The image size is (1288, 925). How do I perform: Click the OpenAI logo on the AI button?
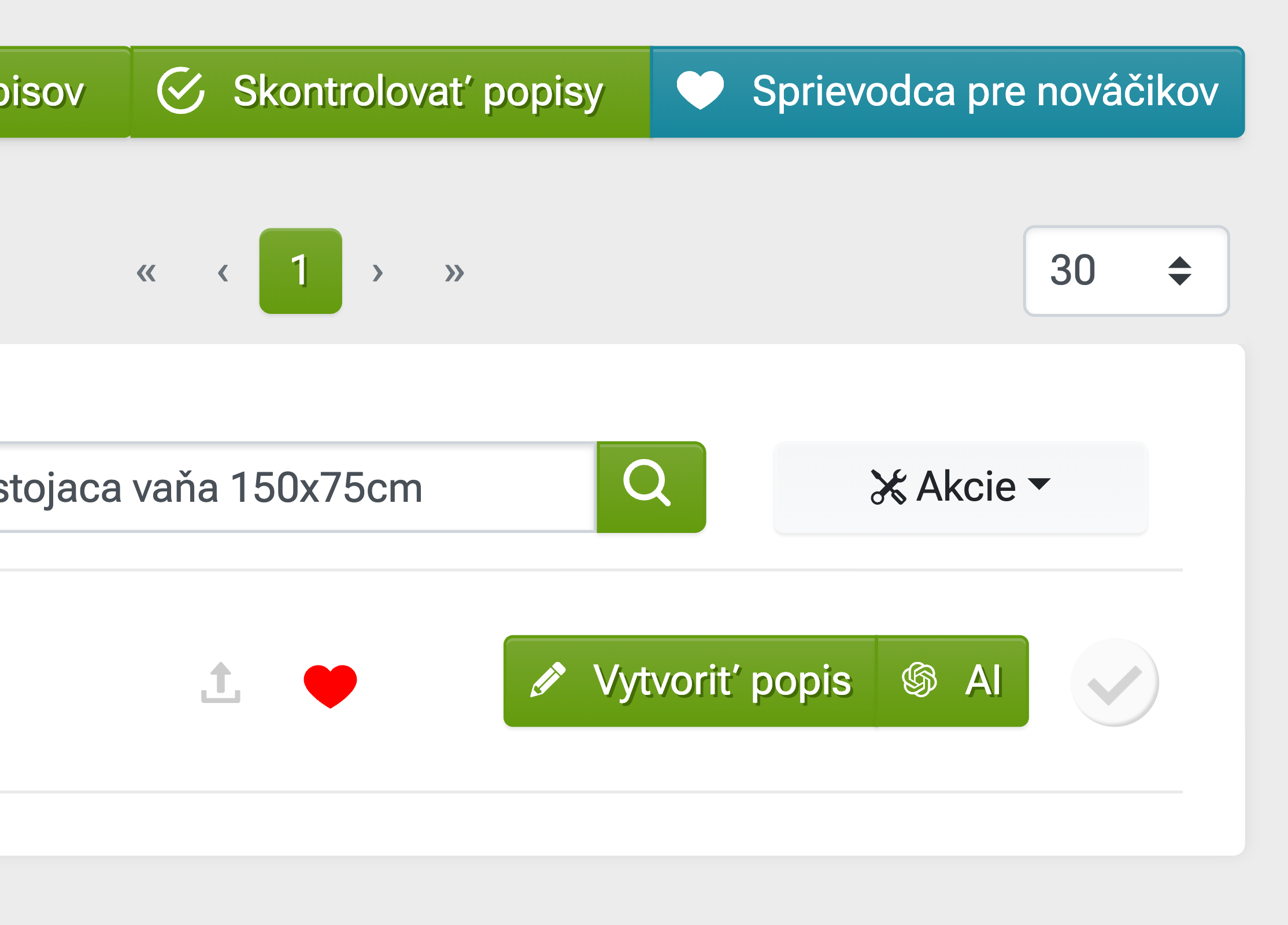click(919, 680)
